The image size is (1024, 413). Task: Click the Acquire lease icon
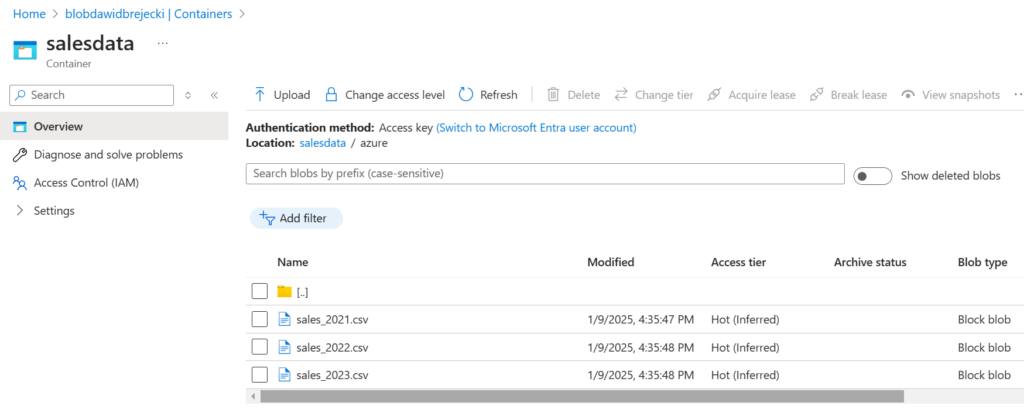point(714,95)
